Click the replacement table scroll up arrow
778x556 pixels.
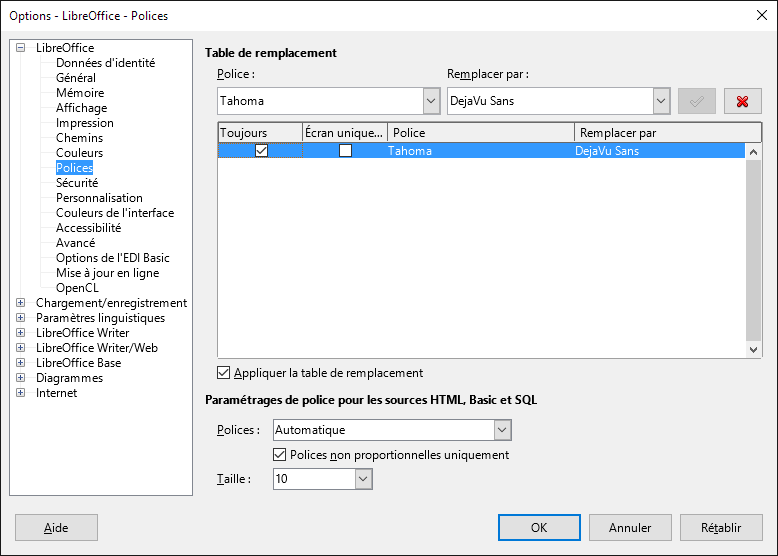click(753, 152)
